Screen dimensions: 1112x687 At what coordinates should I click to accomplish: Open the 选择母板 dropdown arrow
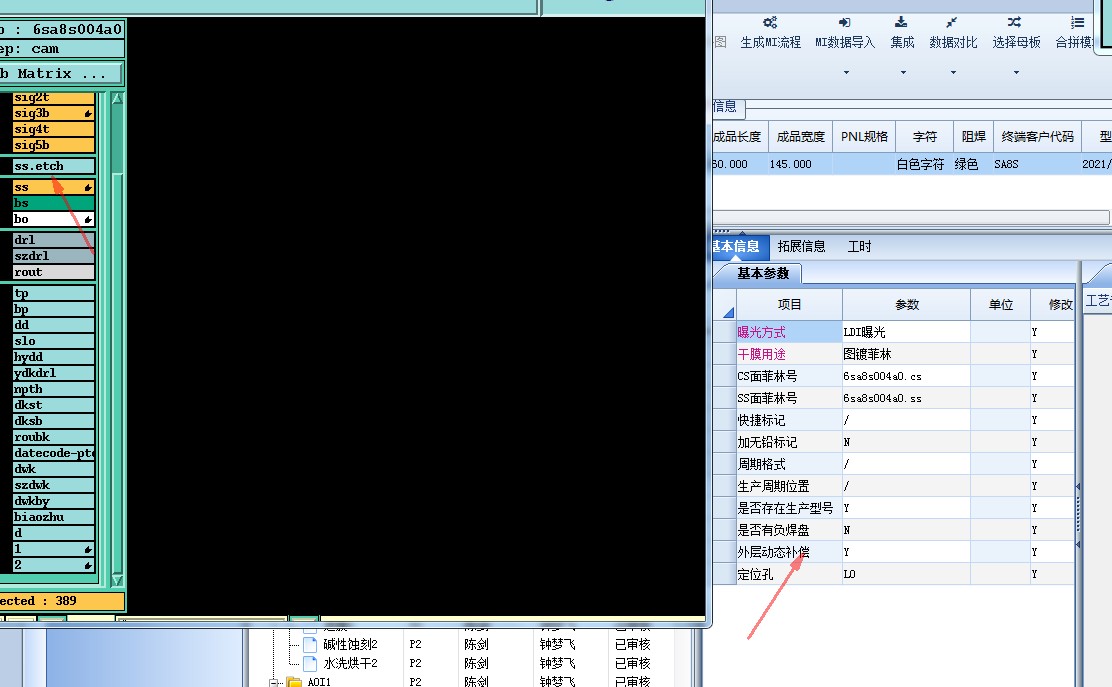1016,72
